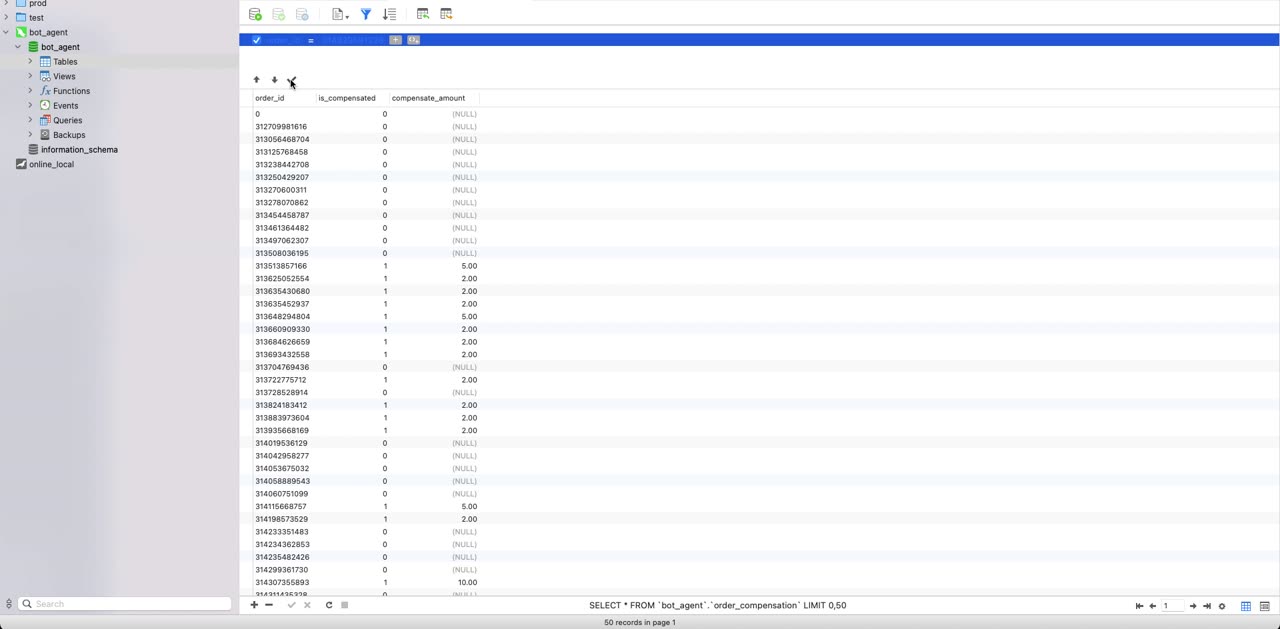Image resolution: width=1280 pixels, height=629 pixels.
Task: Click the page number field
Action: pyautogui.click(x=1172, y=606)
